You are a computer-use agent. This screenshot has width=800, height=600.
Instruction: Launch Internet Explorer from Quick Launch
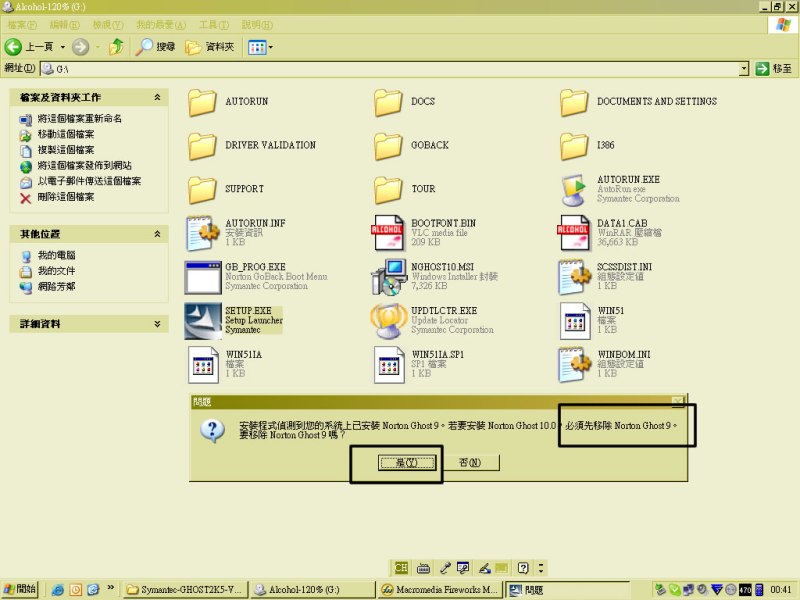click(58, 590)
